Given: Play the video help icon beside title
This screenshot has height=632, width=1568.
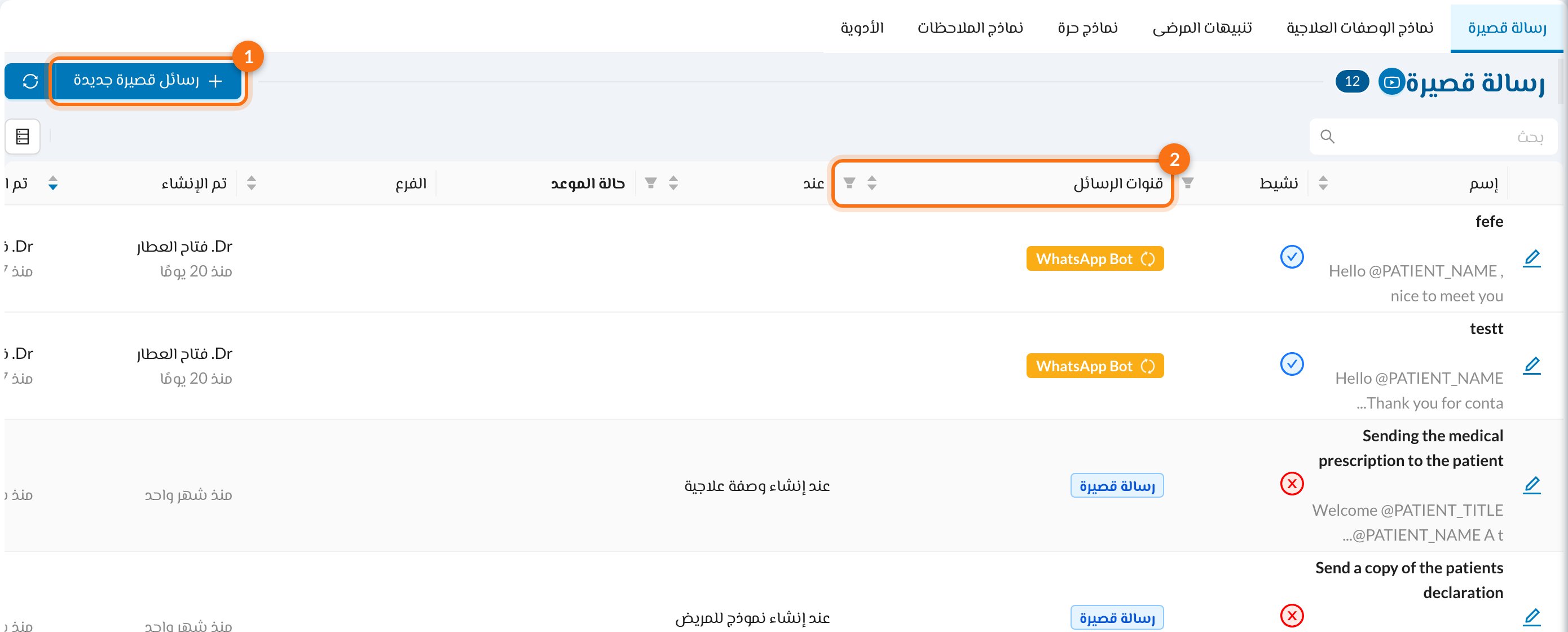Looking at the screenshot, I should coord(1391,82).
